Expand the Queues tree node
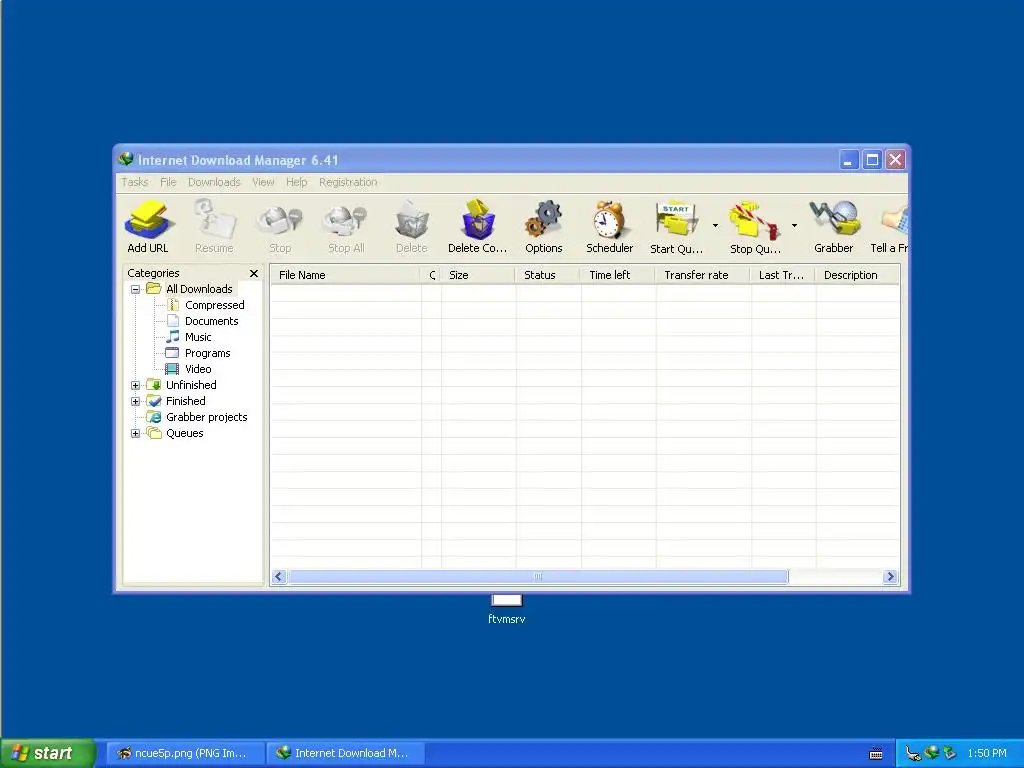Viewport: 1024px width, 768px height. point(135,434)
